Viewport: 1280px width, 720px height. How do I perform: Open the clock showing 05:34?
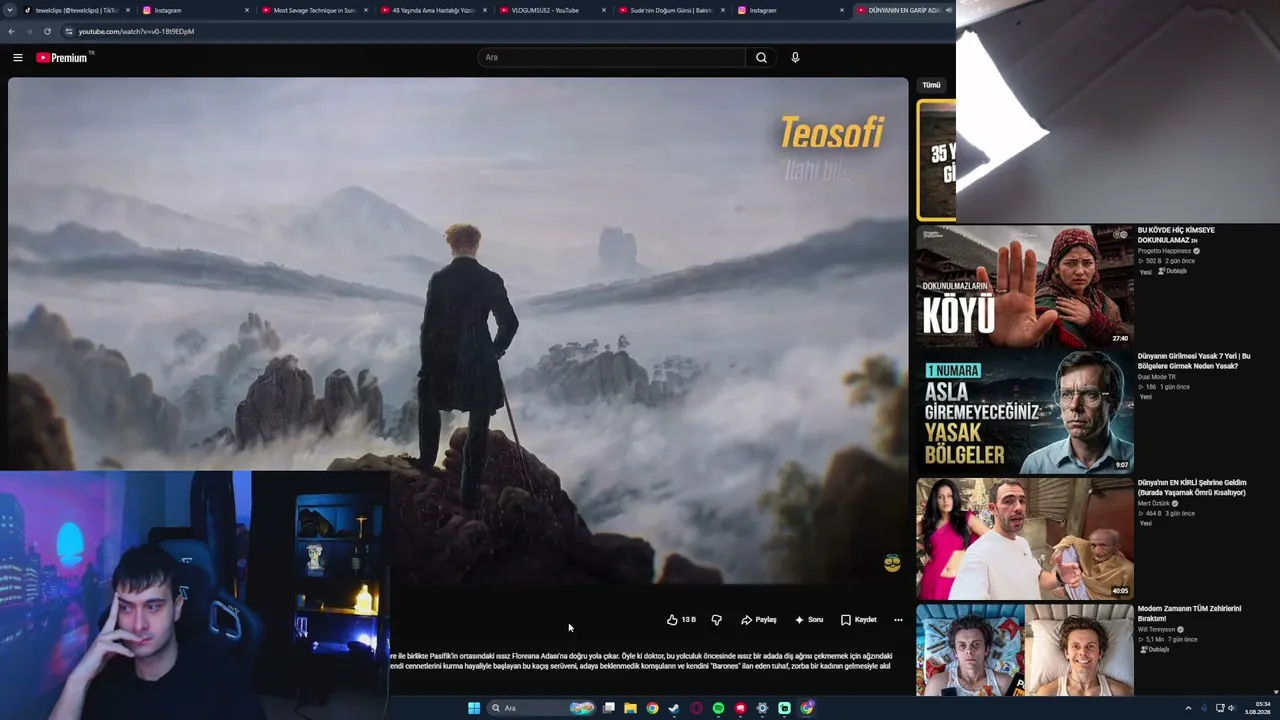(x=1257, y=708)
